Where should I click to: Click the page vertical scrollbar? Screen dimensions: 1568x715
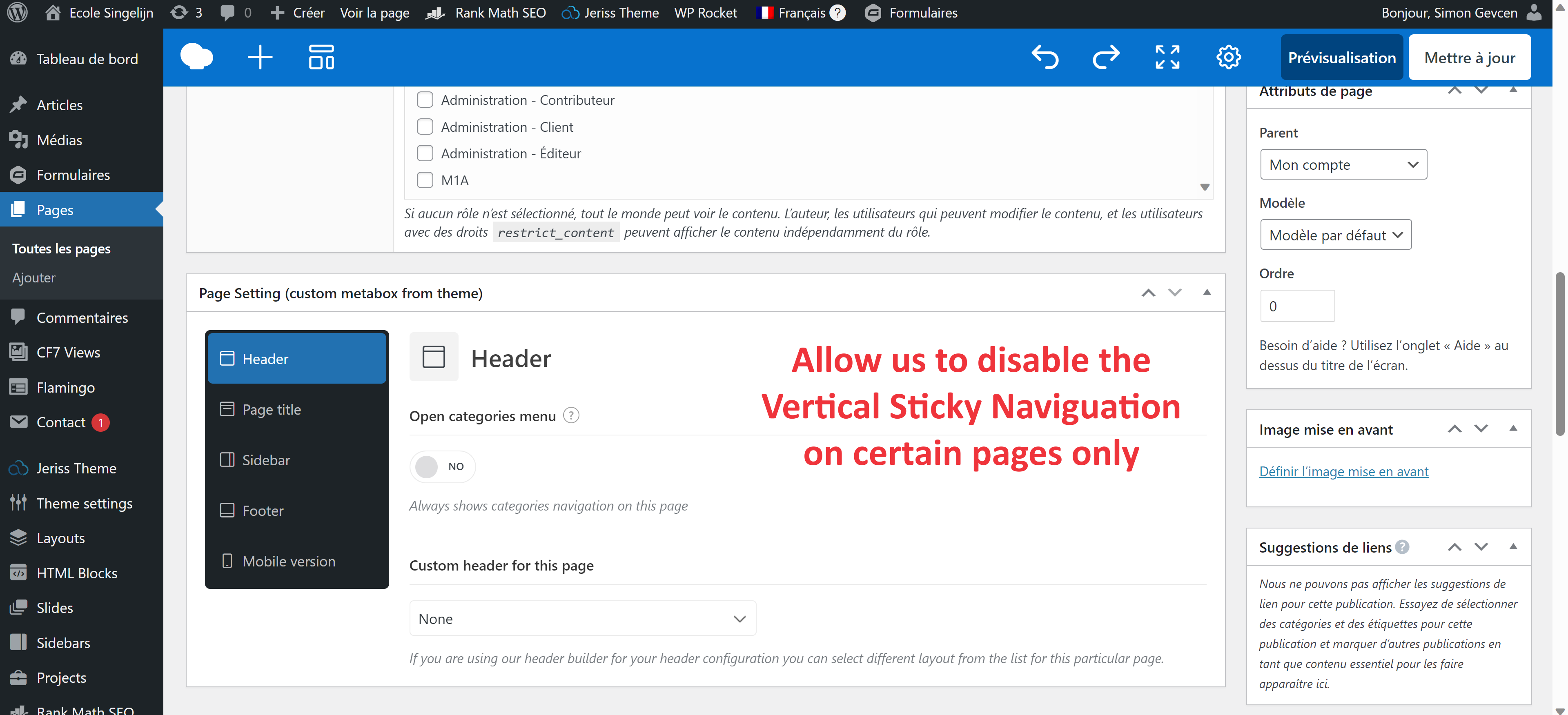tap(1561, 353)
